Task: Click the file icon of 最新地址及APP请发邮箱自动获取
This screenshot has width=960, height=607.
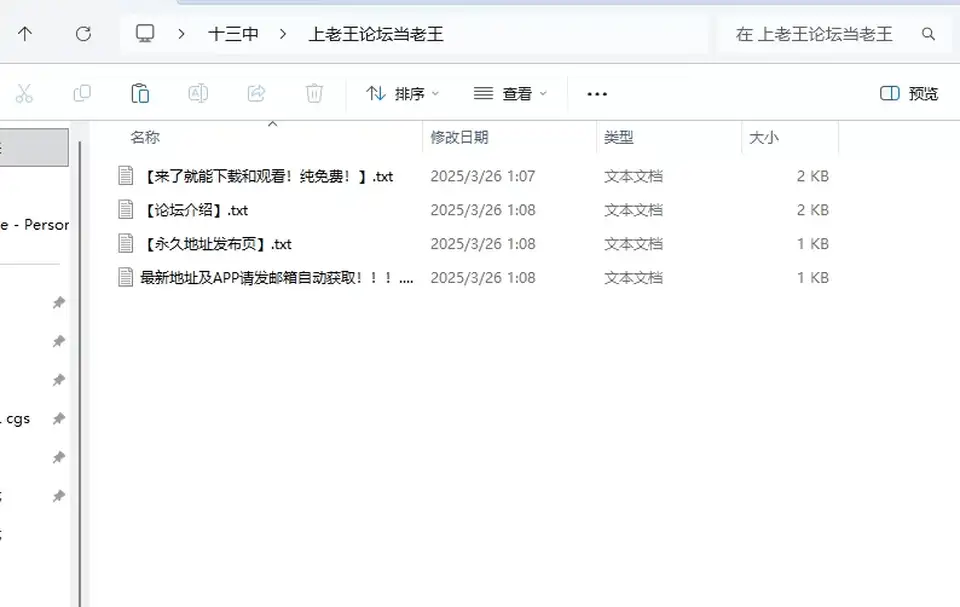Action: [x=126, y=277]
